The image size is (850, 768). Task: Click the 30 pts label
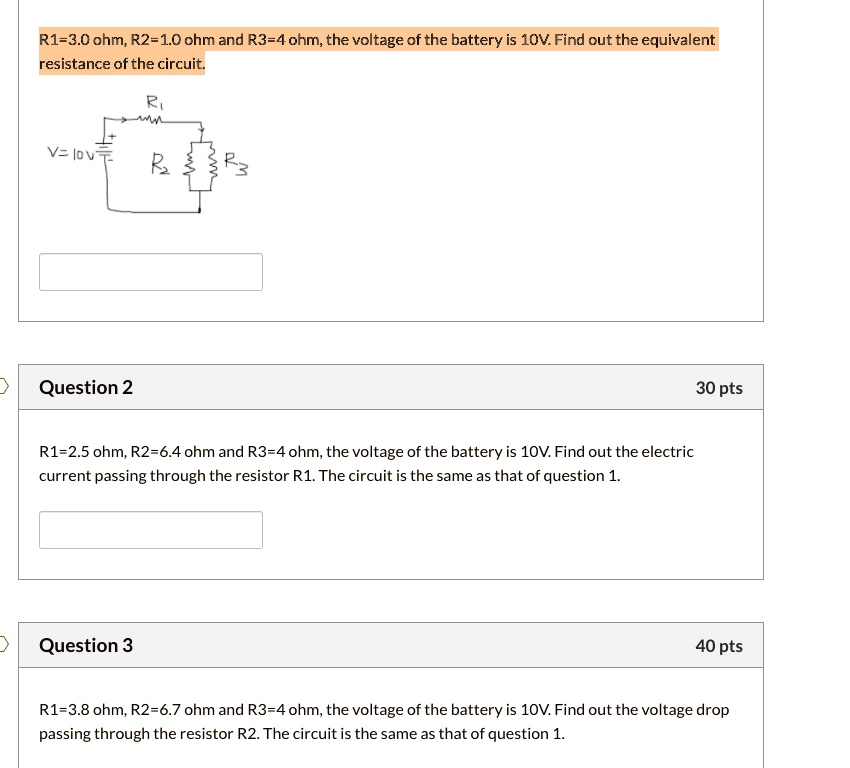(719, 387)
